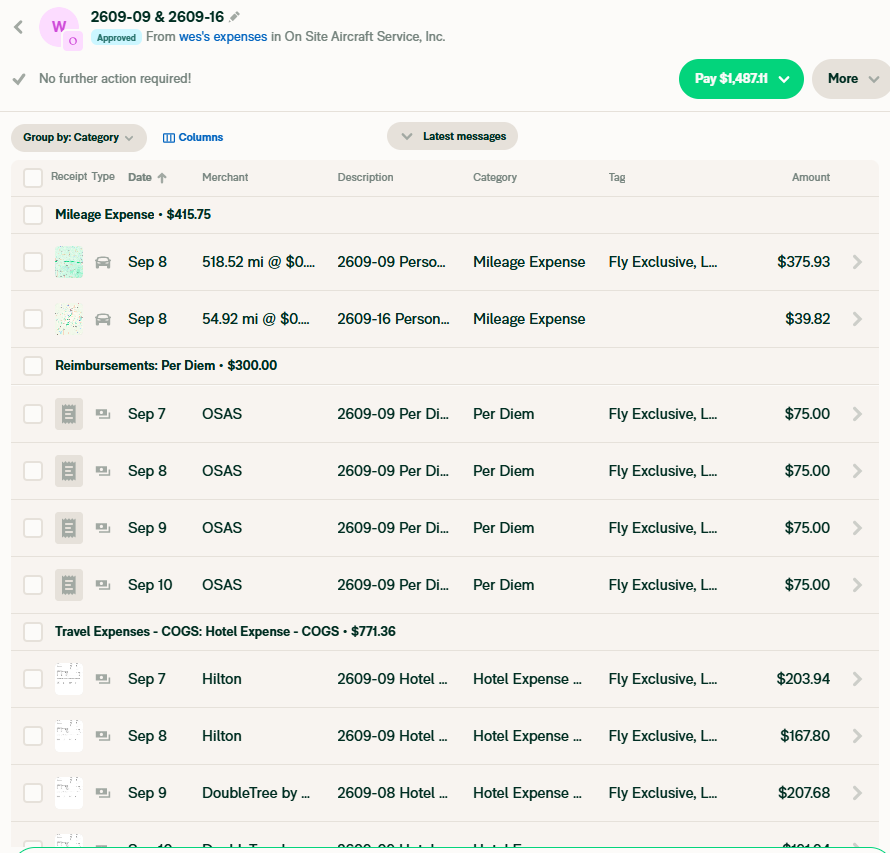Open receipt thumbnail for Sep 7 Hilton
Image resolution: width=890 pixels, height=853 pixels.
click(x=69, y=679)
